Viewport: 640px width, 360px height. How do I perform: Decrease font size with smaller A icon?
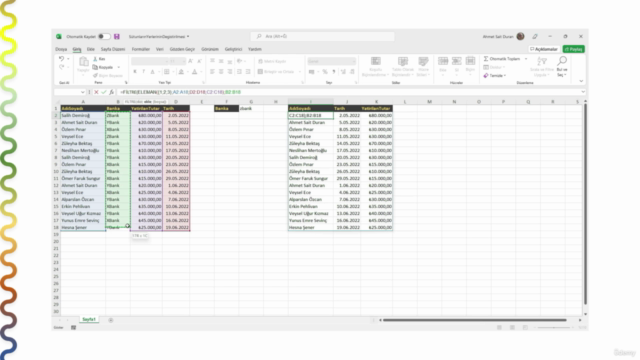click(199, 61)
